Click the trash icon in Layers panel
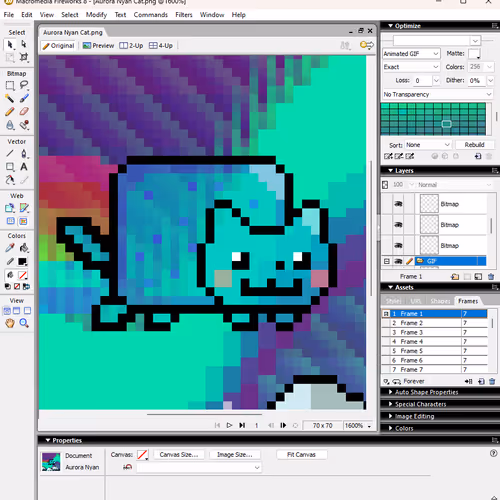The height and width of the screenshot is (500, 500). click(491, 276)
